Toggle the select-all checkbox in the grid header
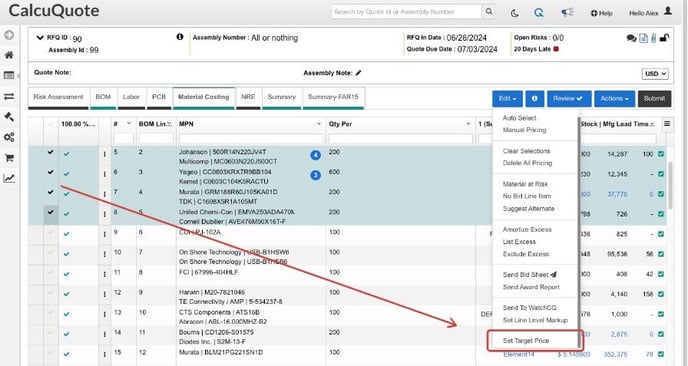The image size is (688, 366). 50,124
